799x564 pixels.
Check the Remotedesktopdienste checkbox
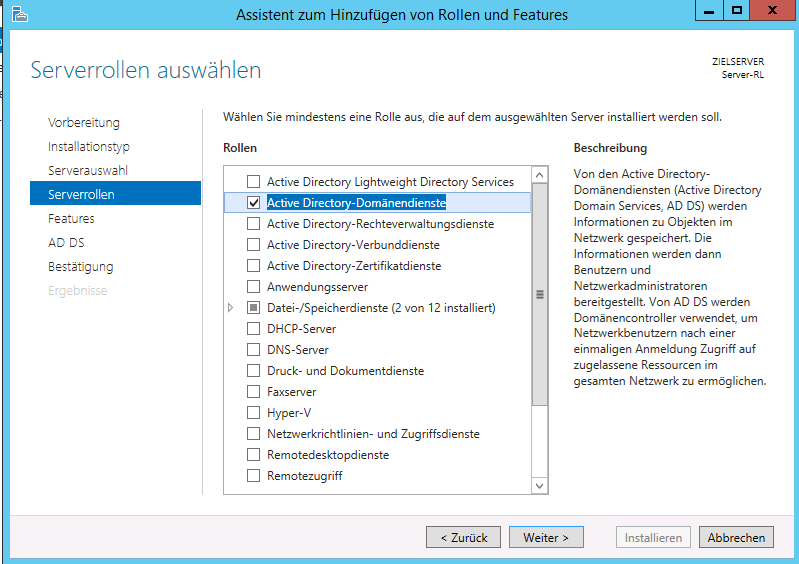pos(253,455)
